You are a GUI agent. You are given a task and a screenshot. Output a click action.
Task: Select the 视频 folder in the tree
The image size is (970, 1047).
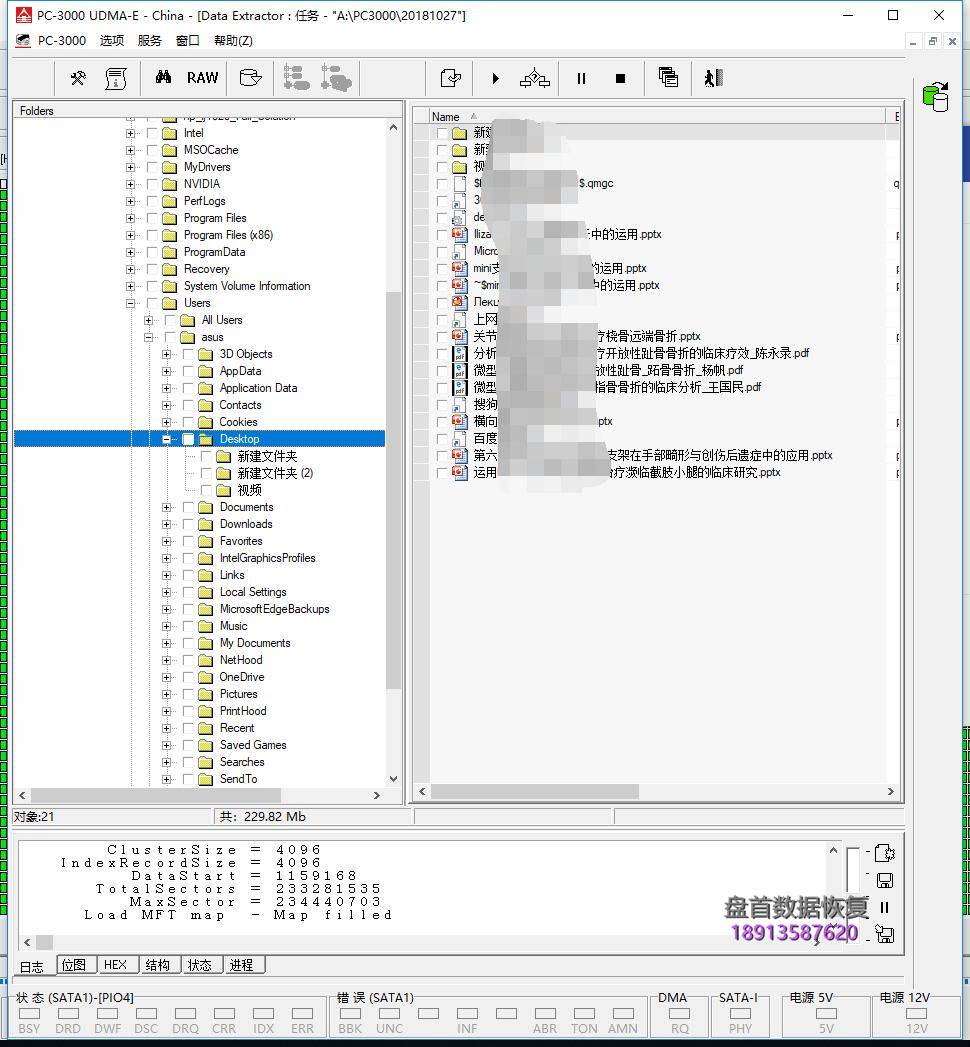250,490
